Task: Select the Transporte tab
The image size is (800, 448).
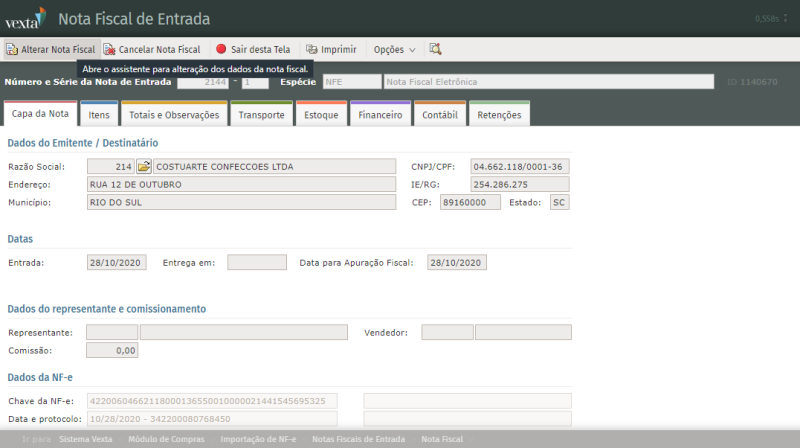Action: 261,115
